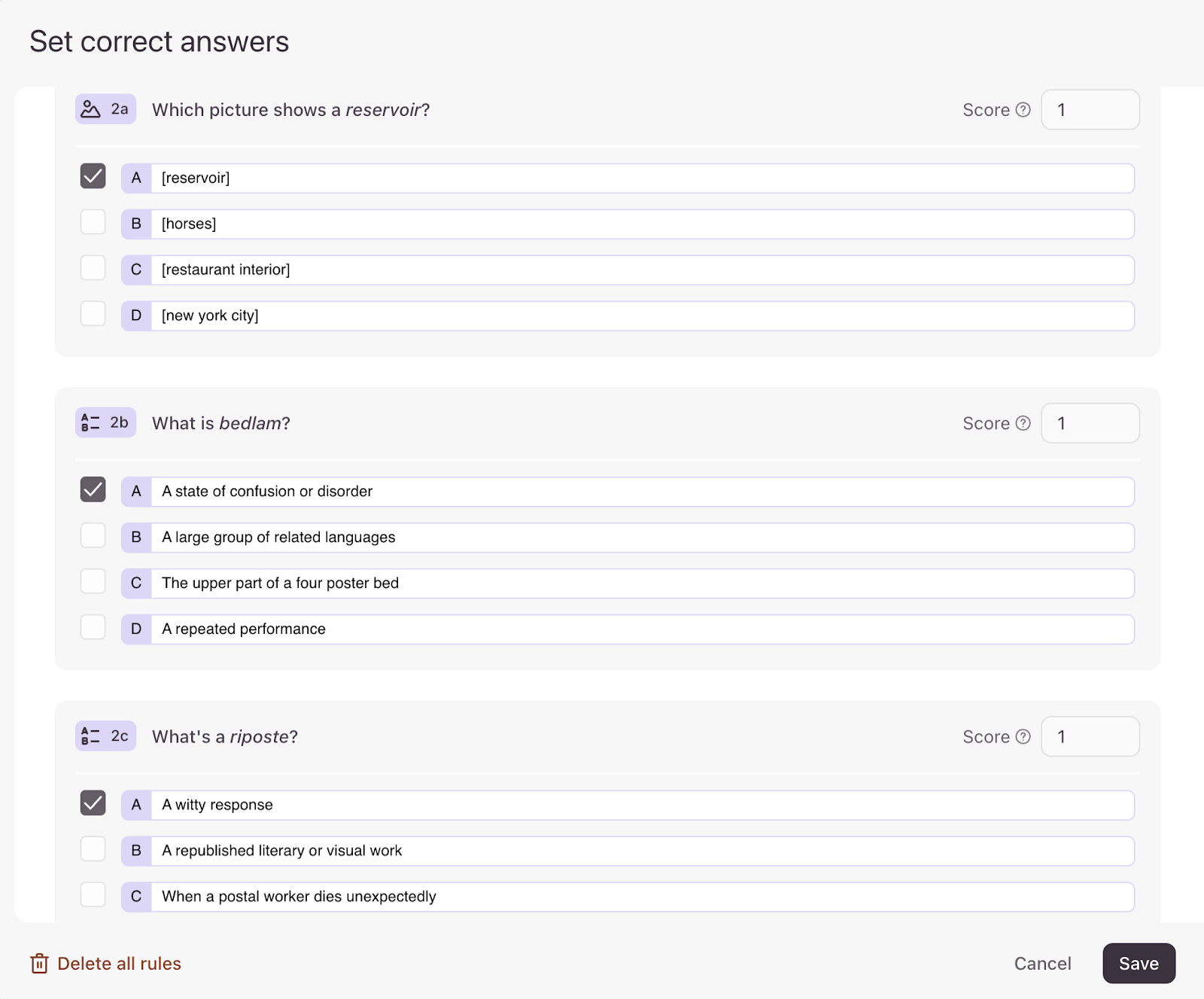The width and height of the screenshot is (1204, 999).
Task: Open Score help icon for question 2b
Action: coord(1023,423)
